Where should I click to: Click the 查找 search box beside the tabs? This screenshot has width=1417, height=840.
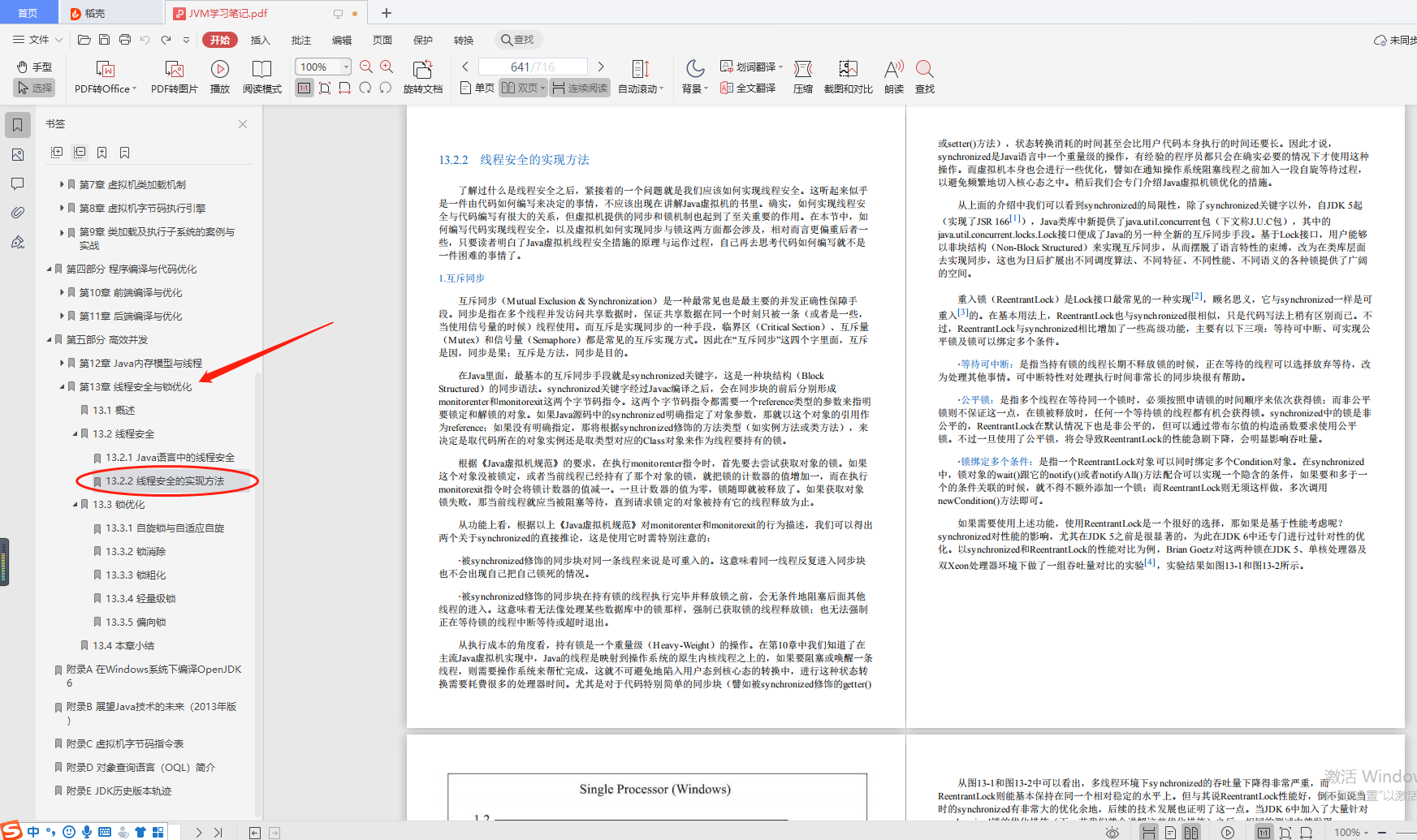pyautogui.click(x=518, y=40)
